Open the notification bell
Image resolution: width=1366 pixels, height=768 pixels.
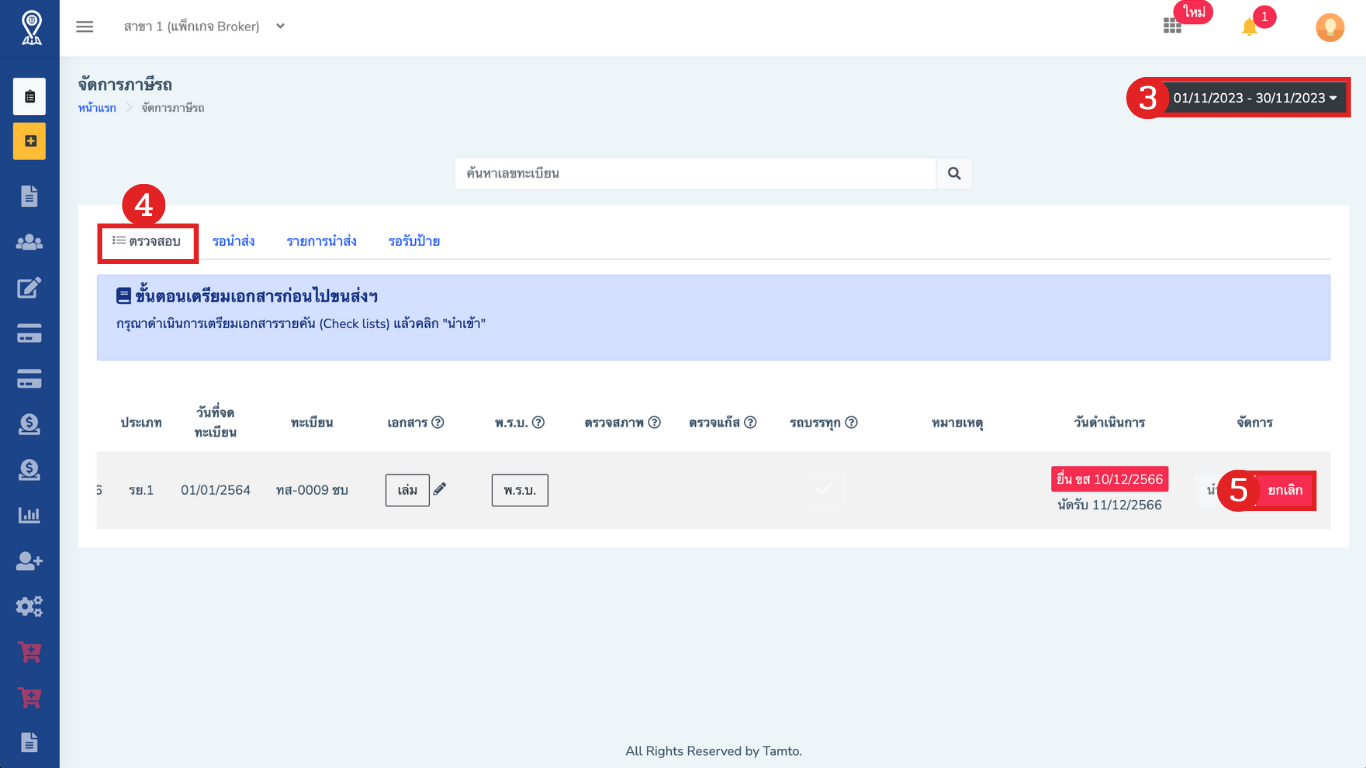click(x=1249, y=27)
